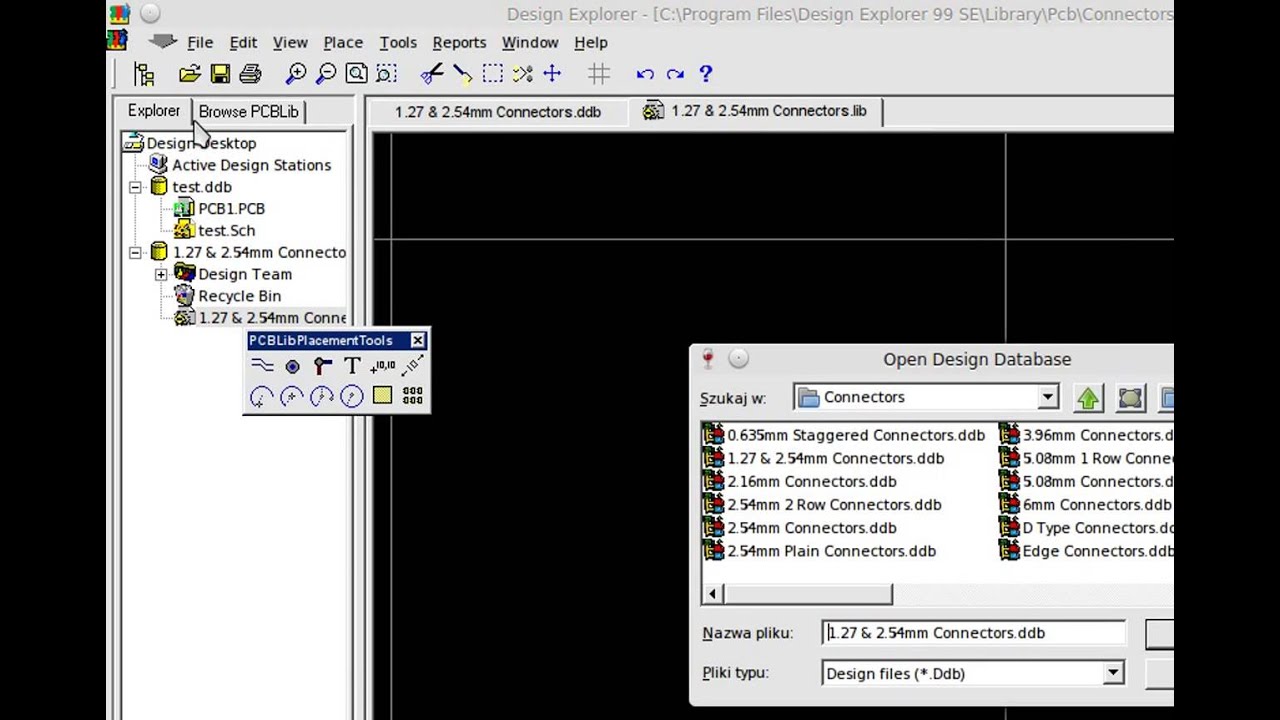Screen dimensions: 1280x720
Task: Select the full circle placement tool
Action: pos(352,397)
